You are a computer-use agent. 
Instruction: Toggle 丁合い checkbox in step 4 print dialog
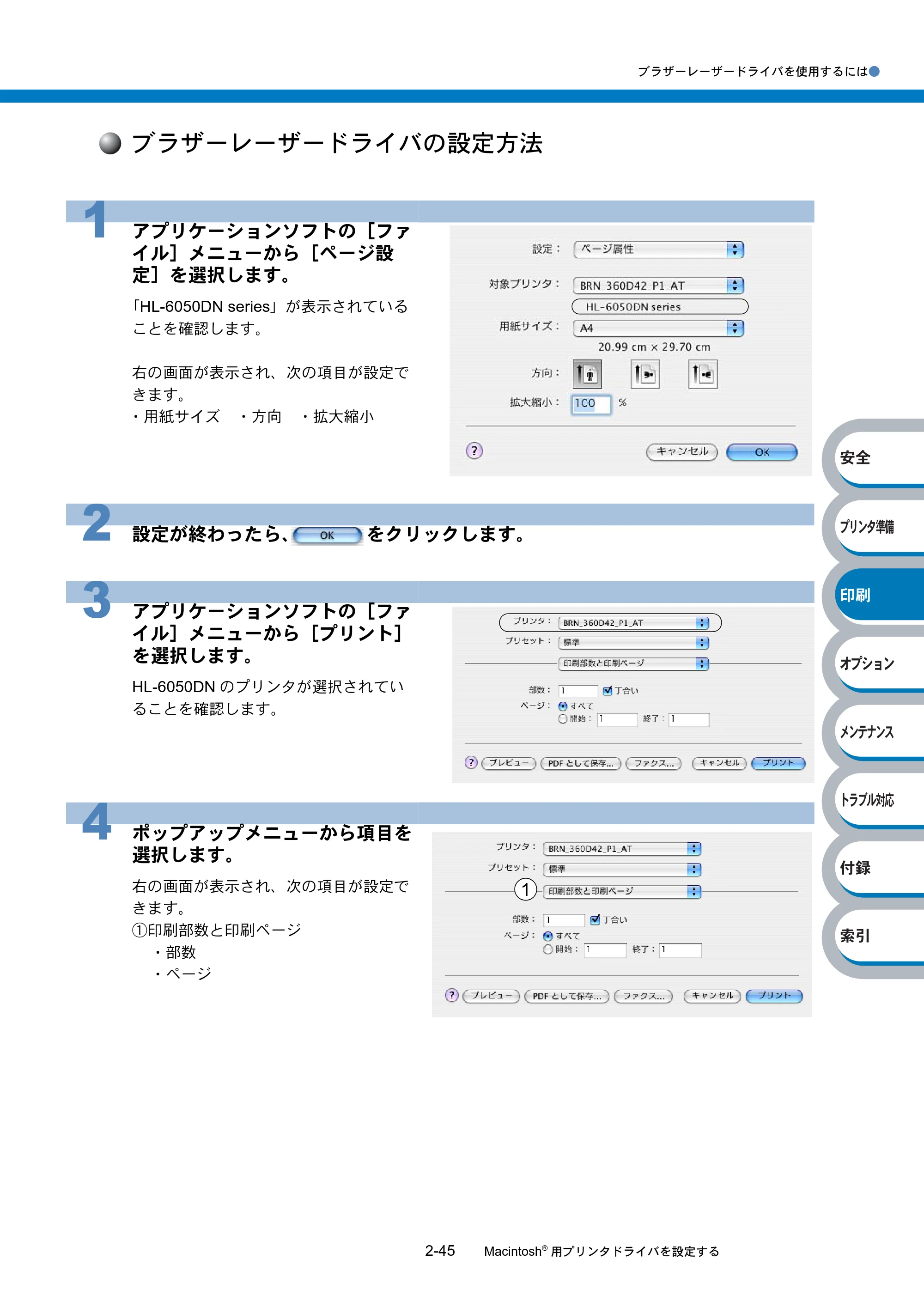(596, 919)
